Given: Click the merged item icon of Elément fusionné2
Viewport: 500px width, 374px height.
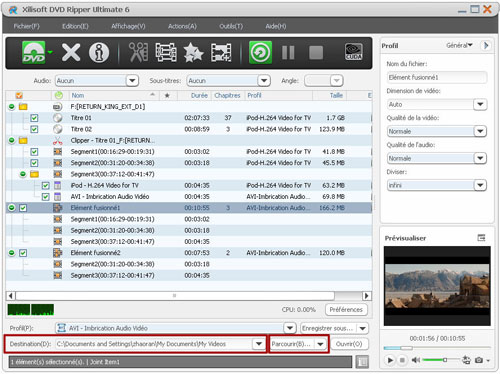Looking at the screenshot, I should click(58, 253).
